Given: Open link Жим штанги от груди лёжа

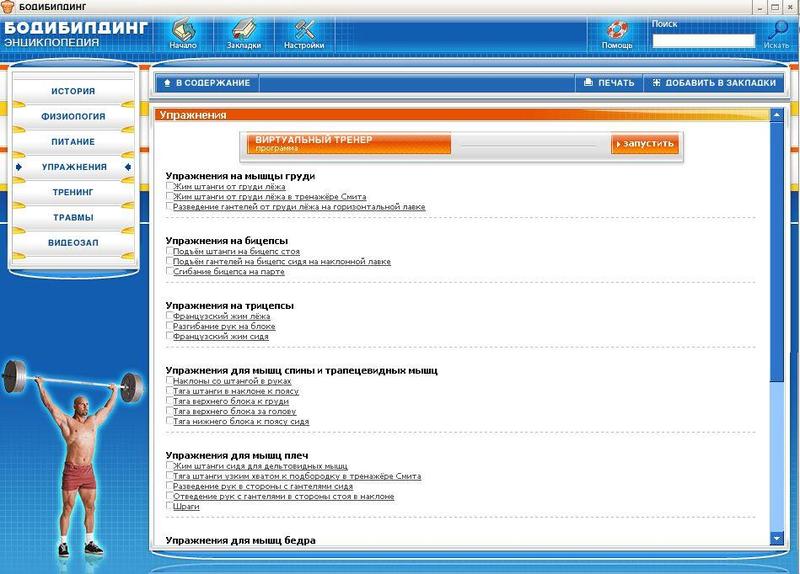Looking at the screenshot, I should click(229, 187).
